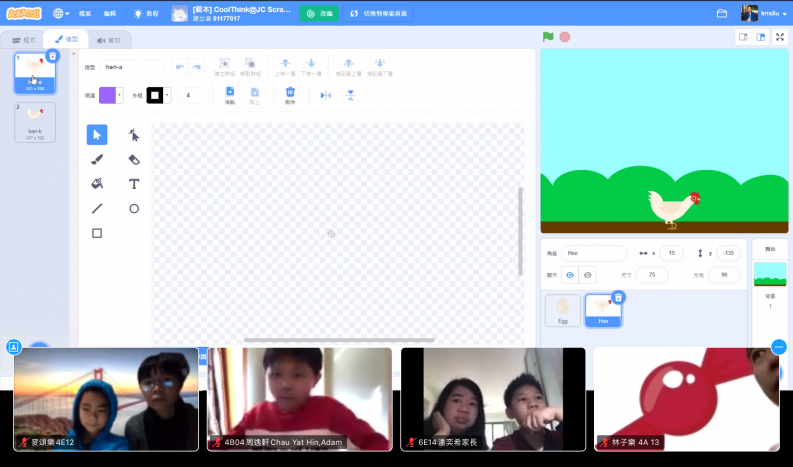Pick the Fill bucket tool
Viewport: 793px width, 467px height.
[97, 184]
